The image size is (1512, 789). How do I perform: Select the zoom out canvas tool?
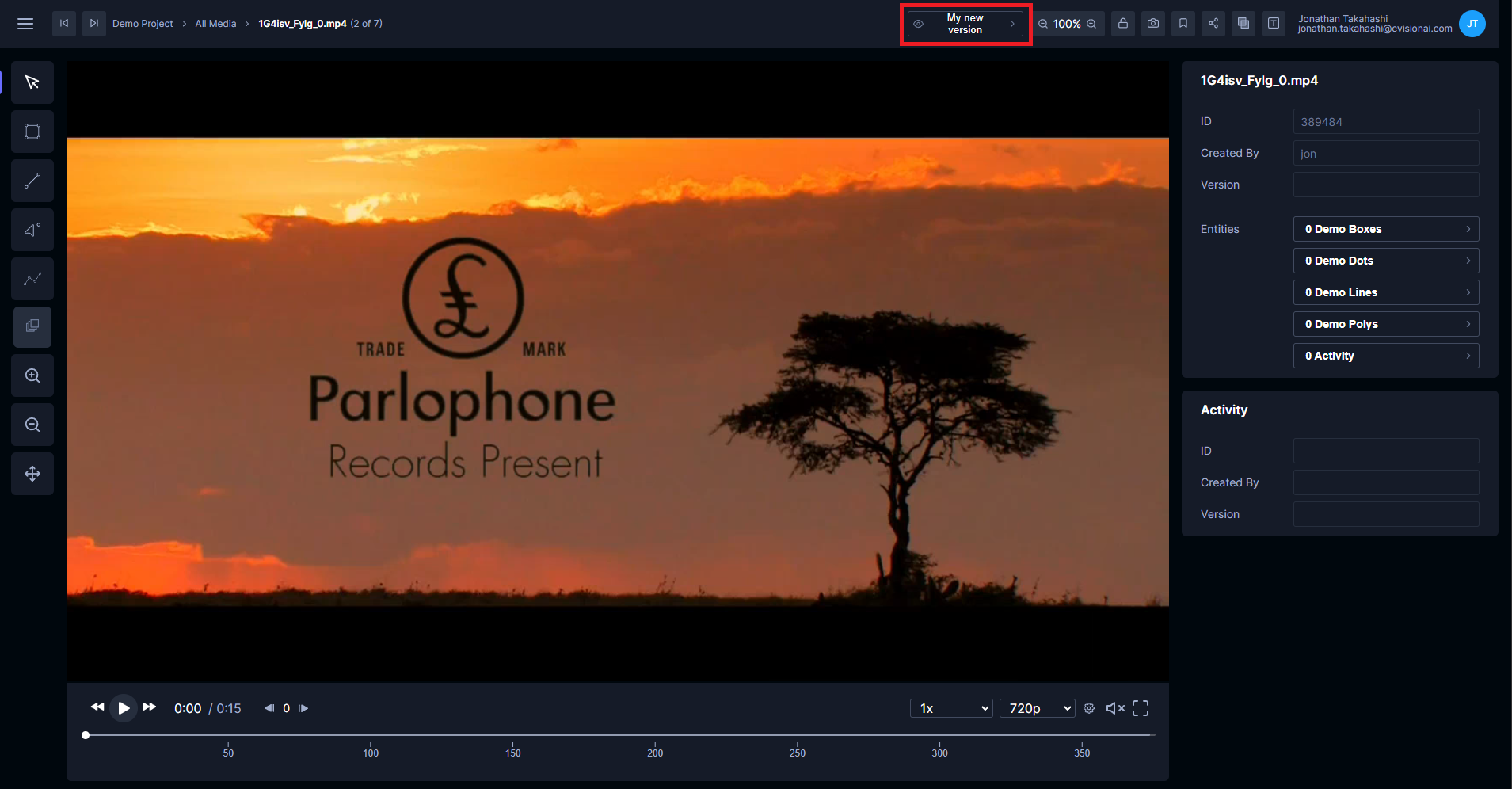(32, 425)
